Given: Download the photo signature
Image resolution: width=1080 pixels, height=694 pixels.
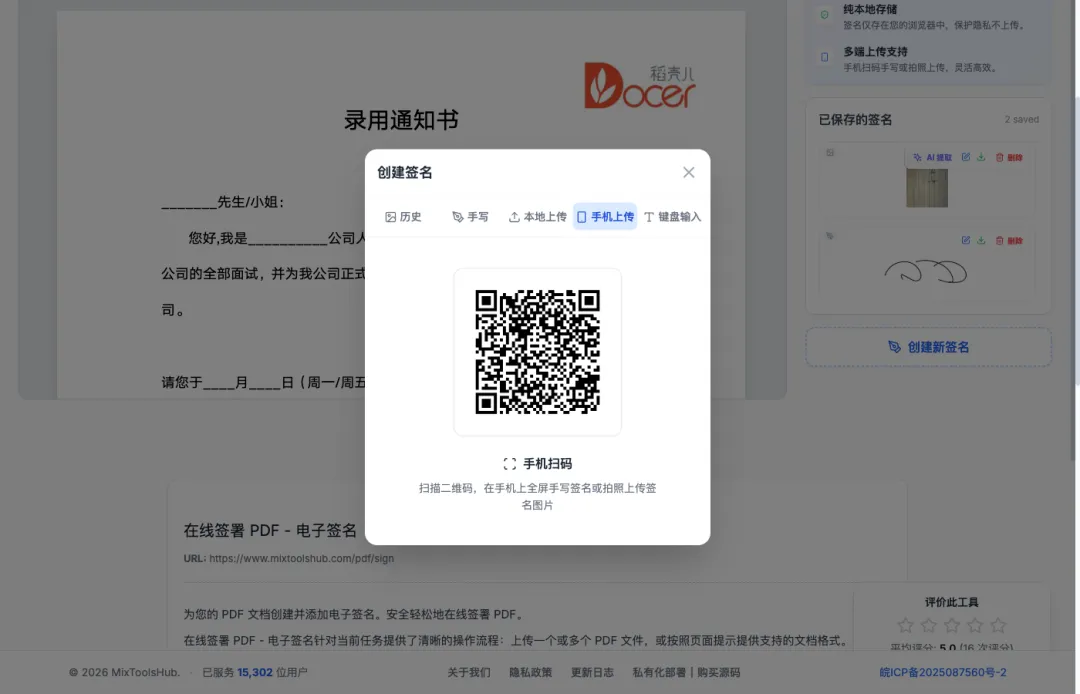Looking at the screenshot, I should (x=981, y=158).
